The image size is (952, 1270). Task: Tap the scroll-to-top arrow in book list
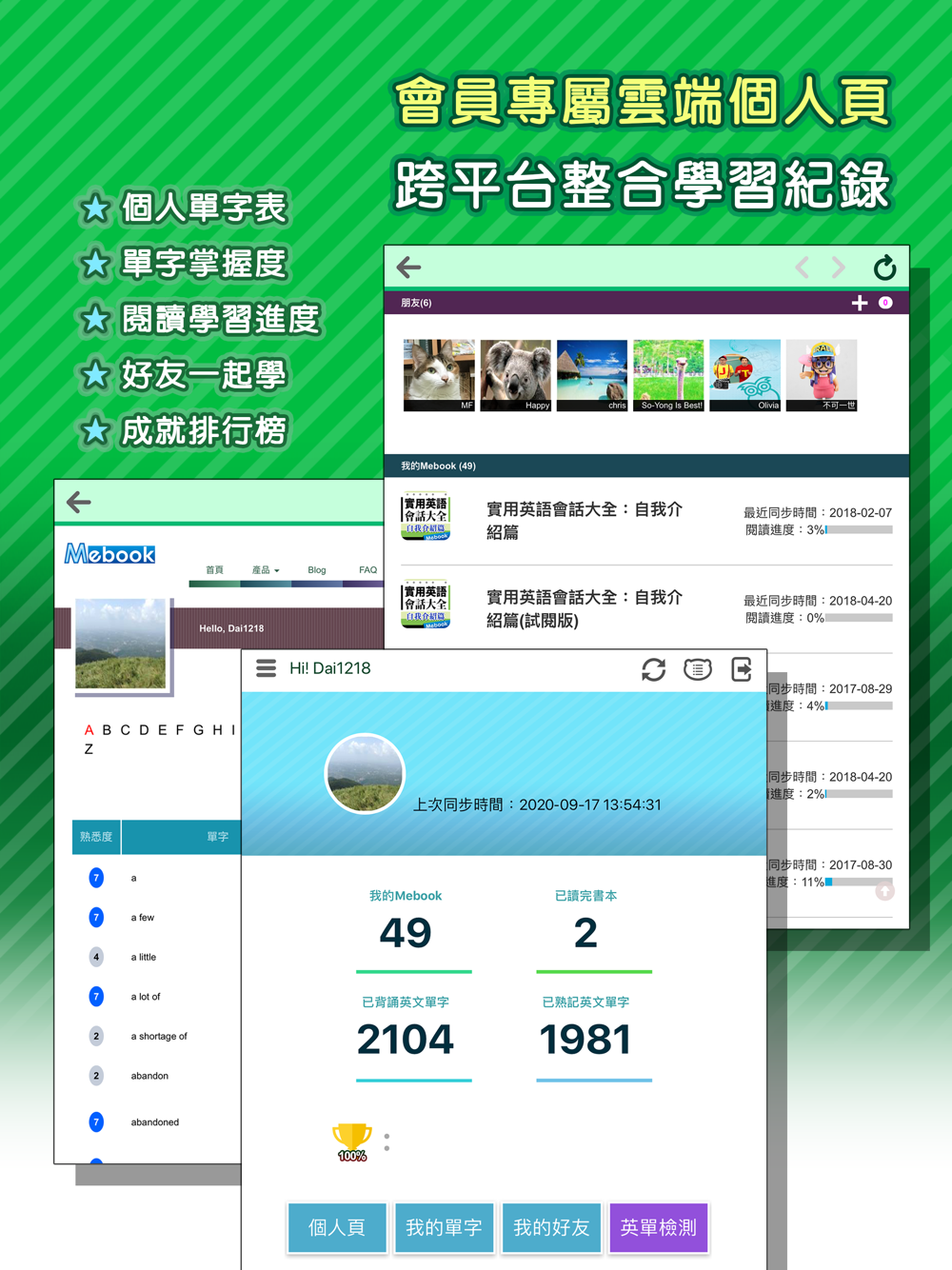click(x=884, y=891)
